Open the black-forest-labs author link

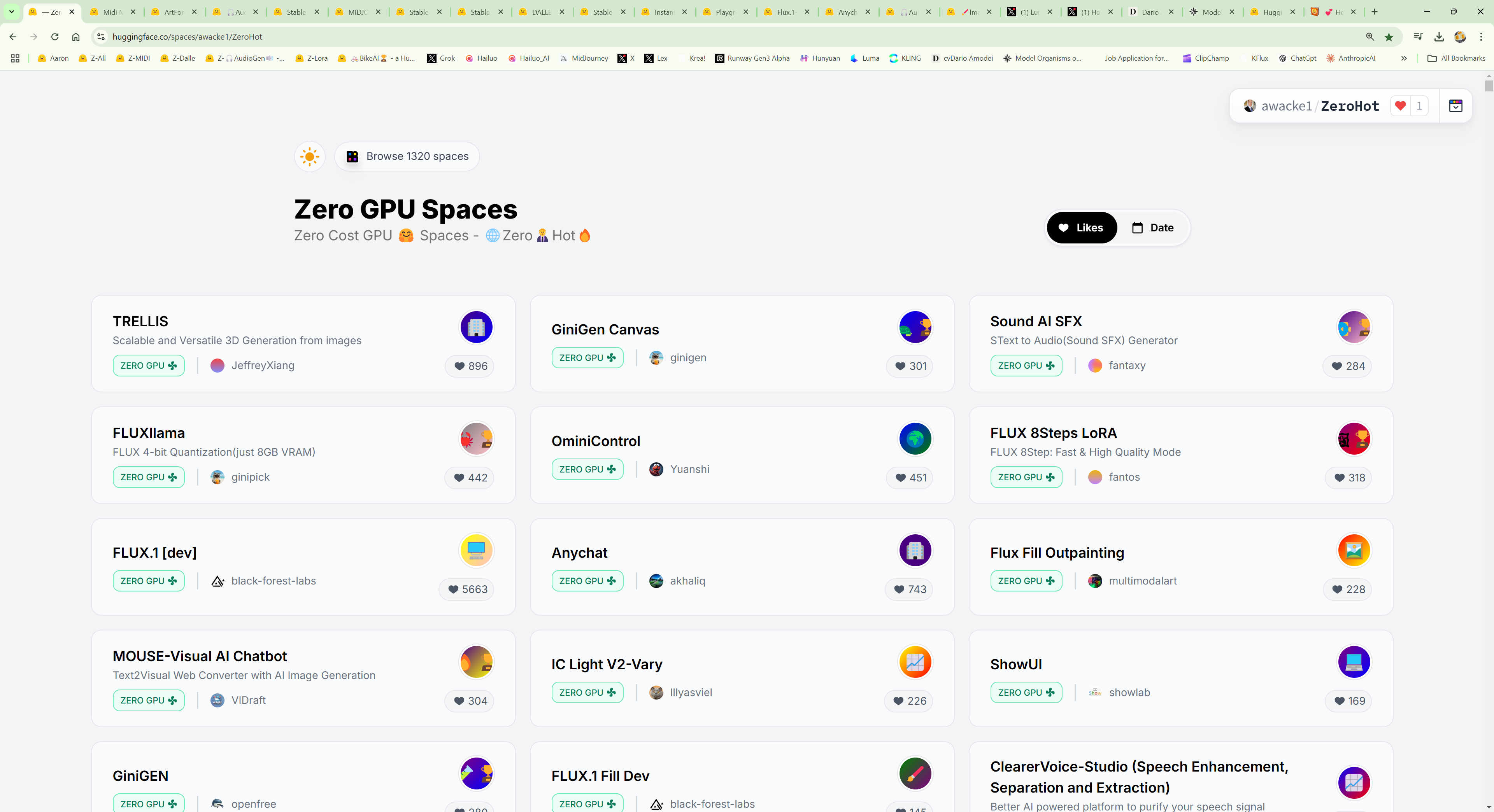(273, 581)
